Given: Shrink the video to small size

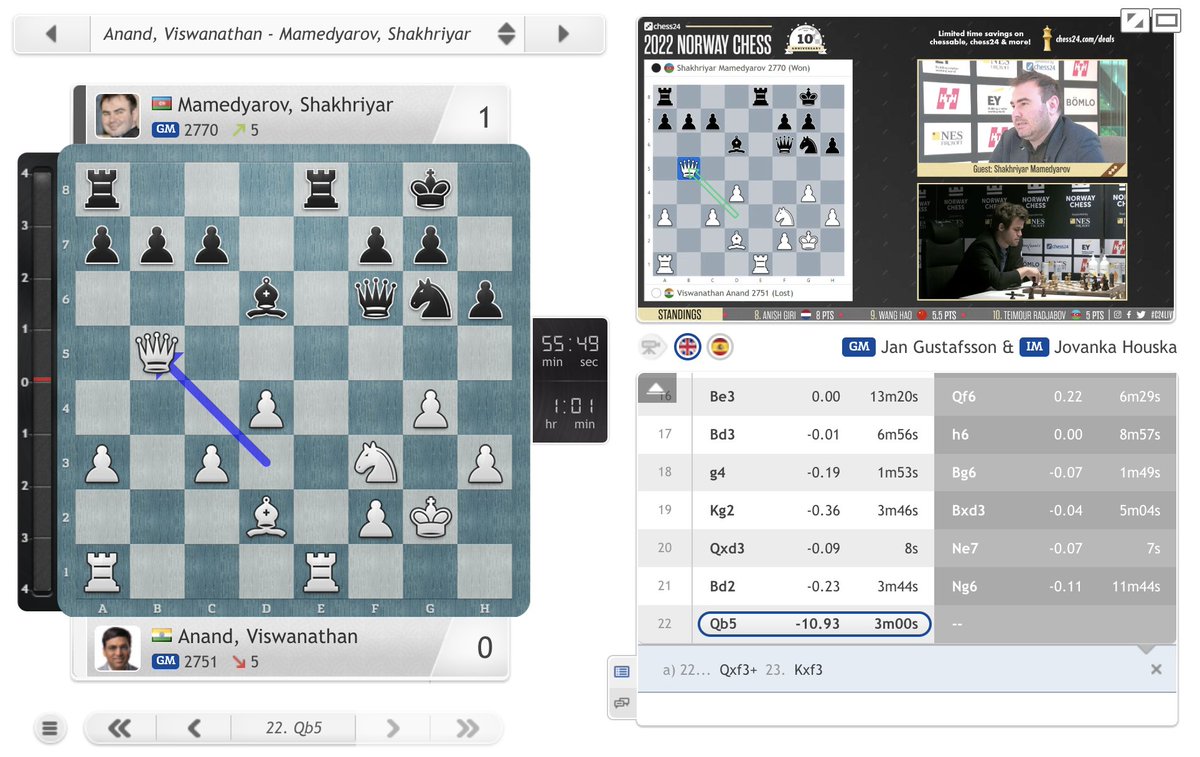Looking at the screenshot, I should 1135,19.
